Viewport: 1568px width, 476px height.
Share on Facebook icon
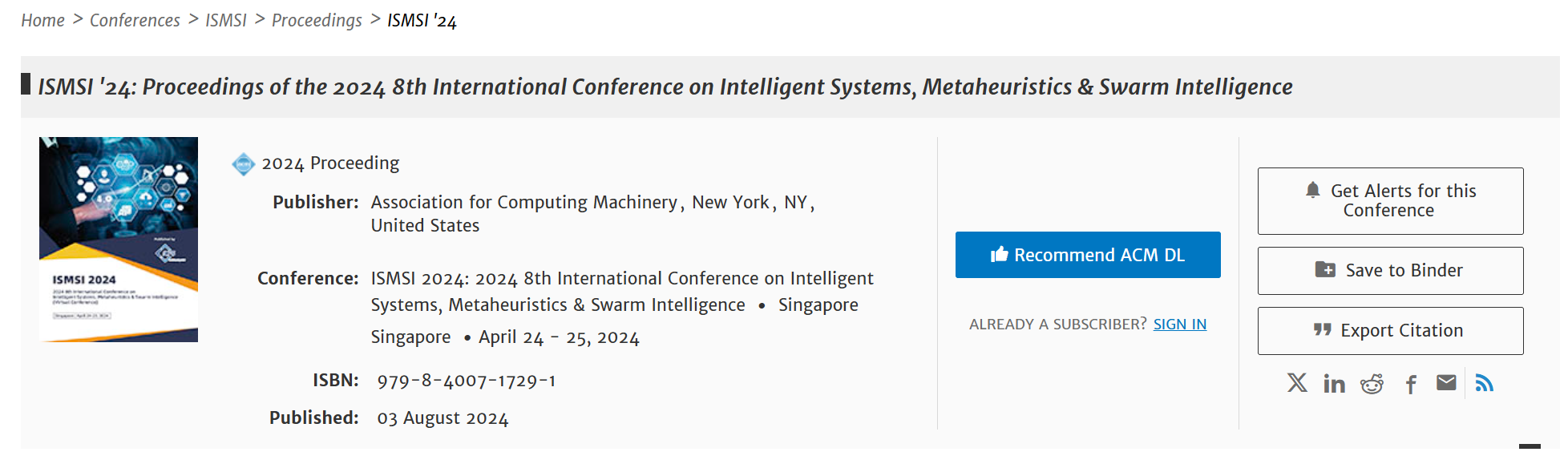click(x=1411, y=385)
